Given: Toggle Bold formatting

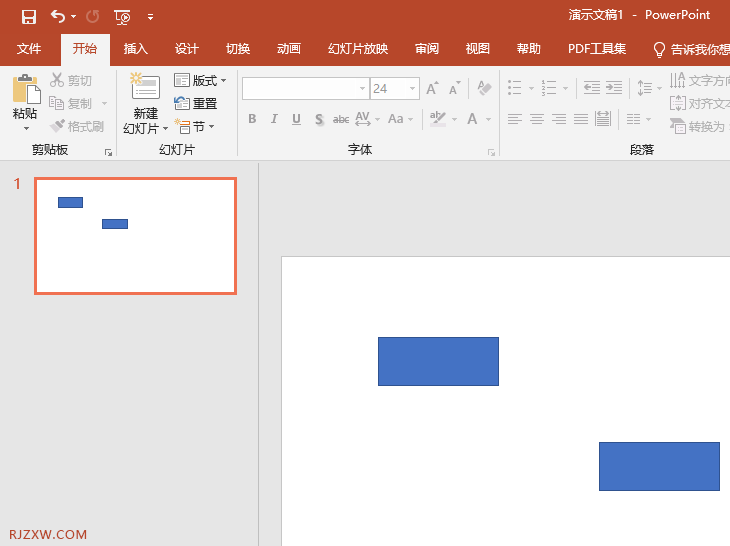Looking at the screenshot, I should [x=252, y=119].
